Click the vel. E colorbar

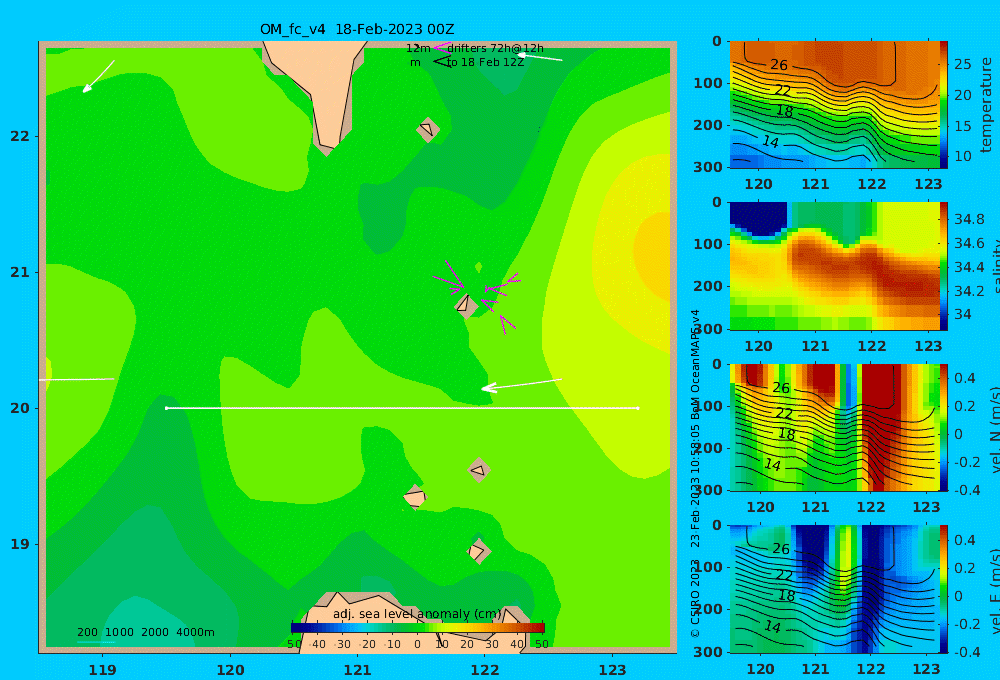(944, 589)
